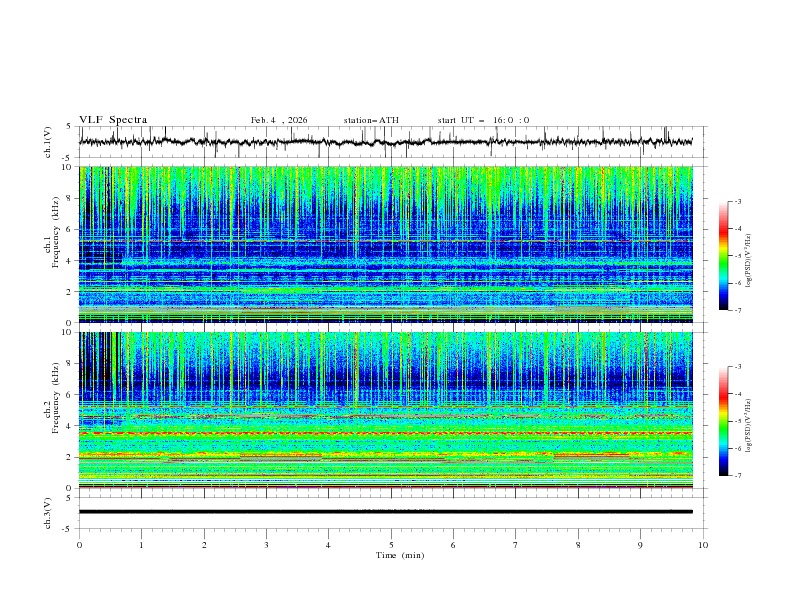This screenshot has width=792, height=612.
Task: Click the "4" kHz tick on ch.1 frequency axis
Action: [70, 261]
